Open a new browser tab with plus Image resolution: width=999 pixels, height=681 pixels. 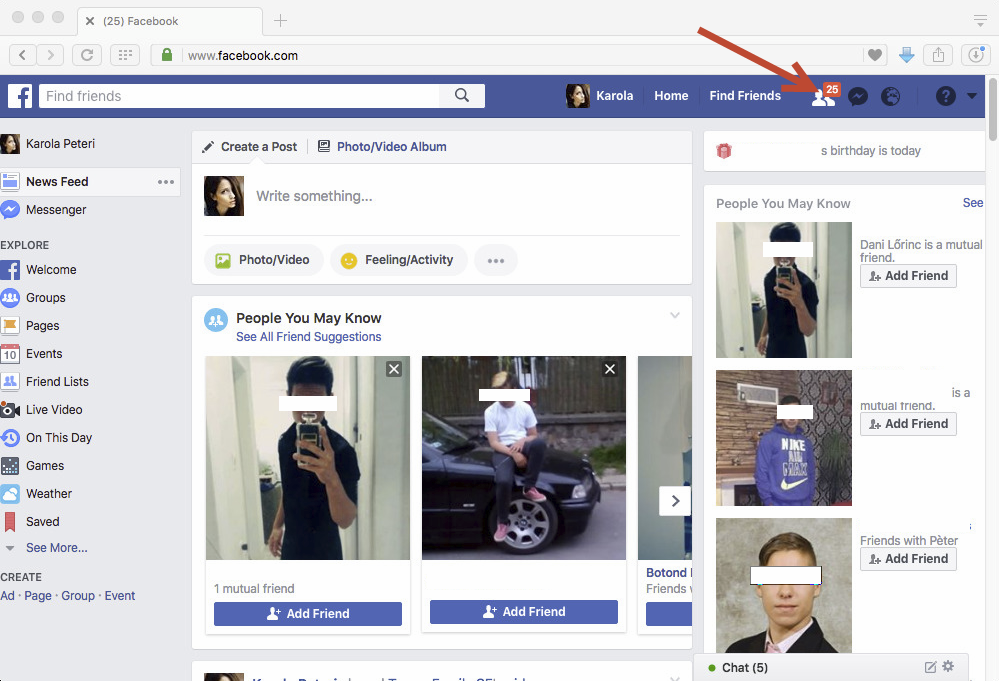[x=280, y=20]
